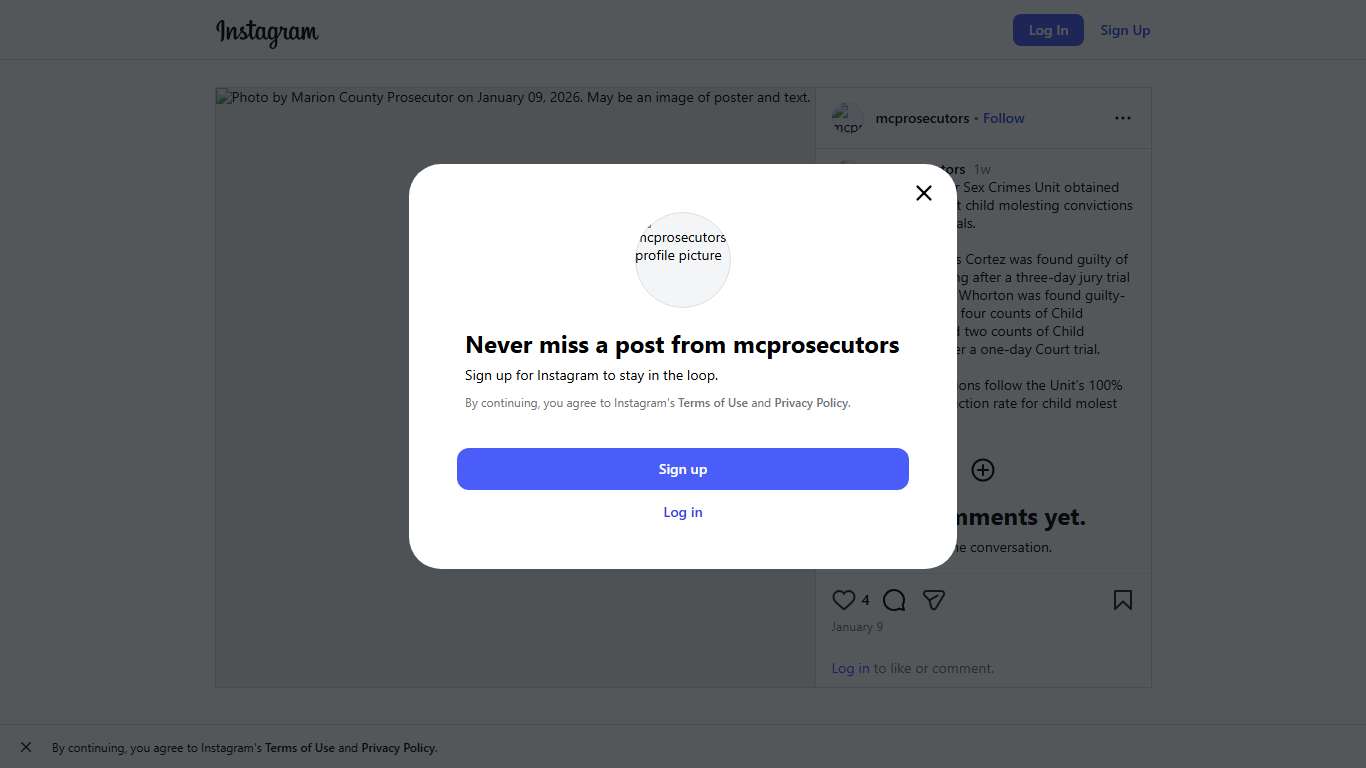Open comments via speech bubble icon
The image size is (1366, 768).
pos(894,600)
